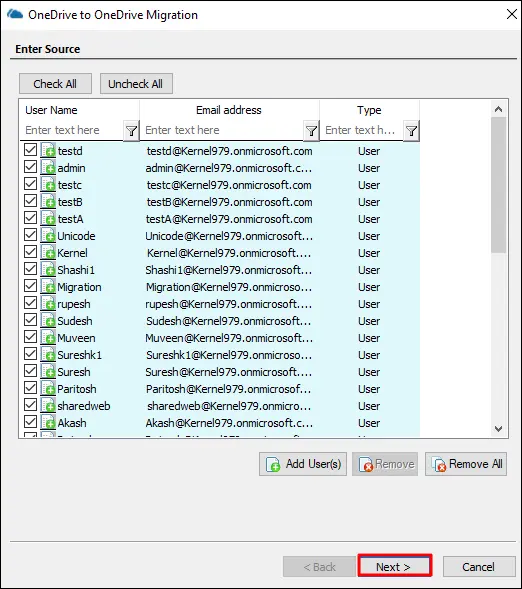Image resolution: width=522 pixels, height=589 pixels.
Task: Open the User Name column filter
Action: point(131,131)
